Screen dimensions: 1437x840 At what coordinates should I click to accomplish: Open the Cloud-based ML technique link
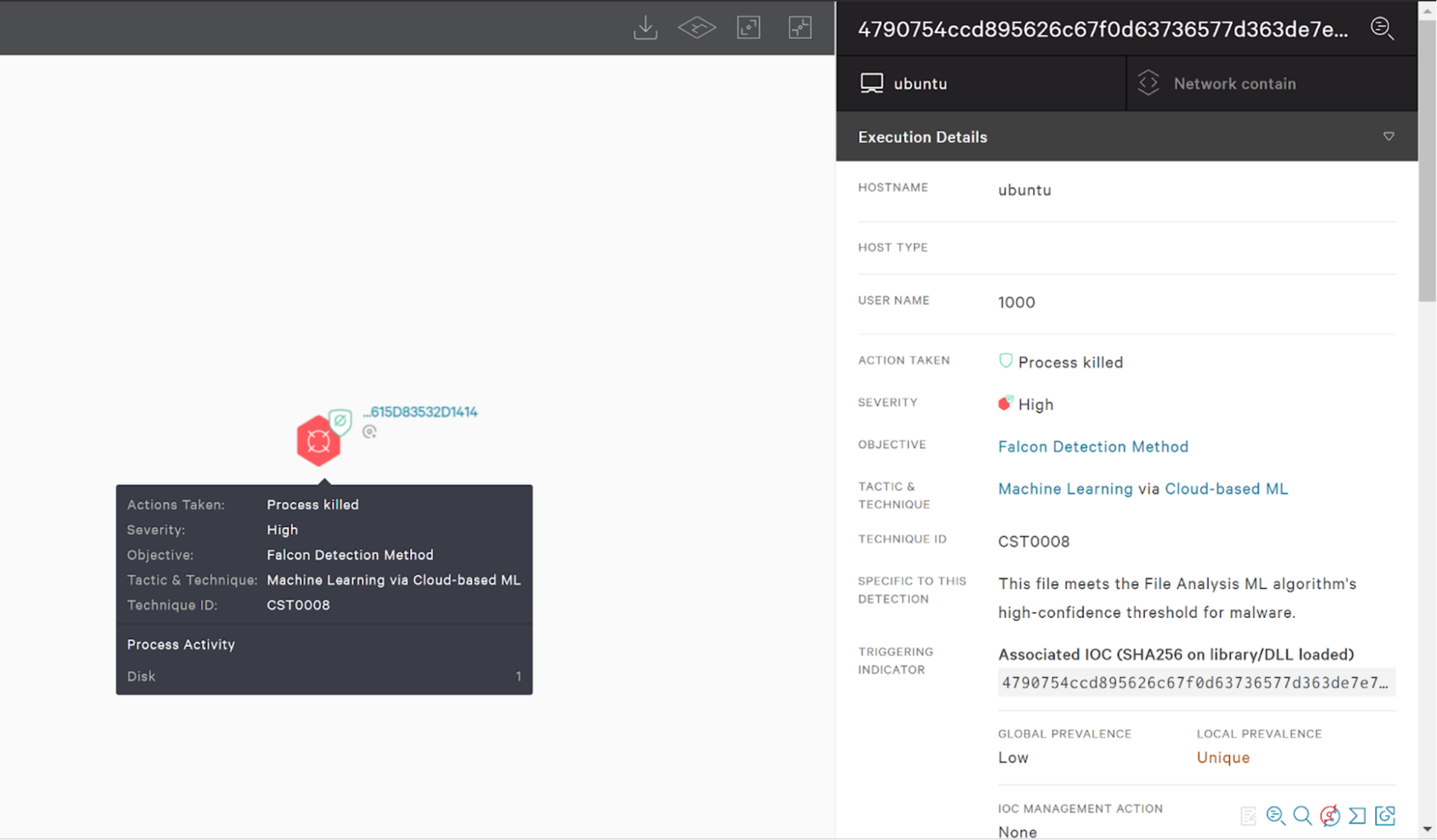1226,489
